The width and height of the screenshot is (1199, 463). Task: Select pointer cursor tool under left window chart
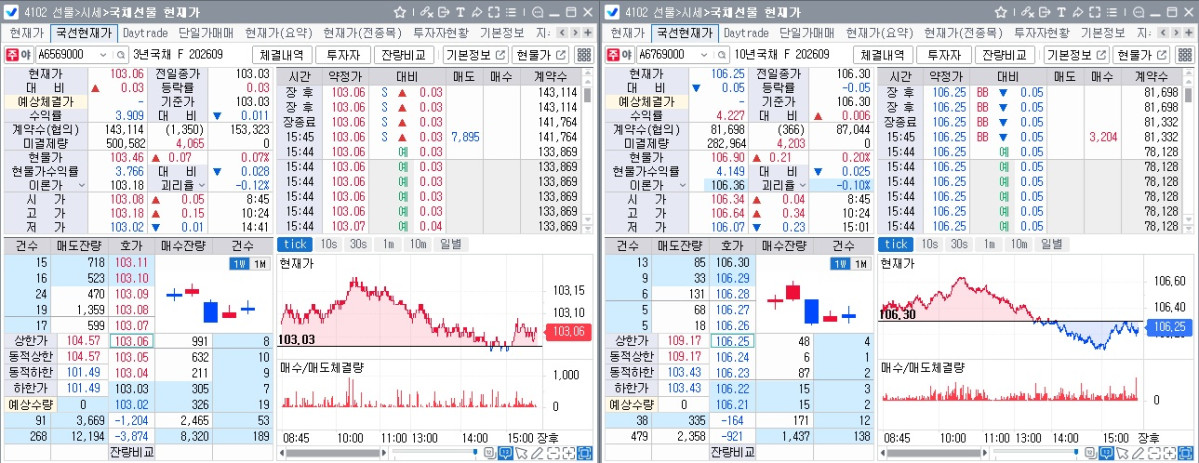[x=522, y=453]
